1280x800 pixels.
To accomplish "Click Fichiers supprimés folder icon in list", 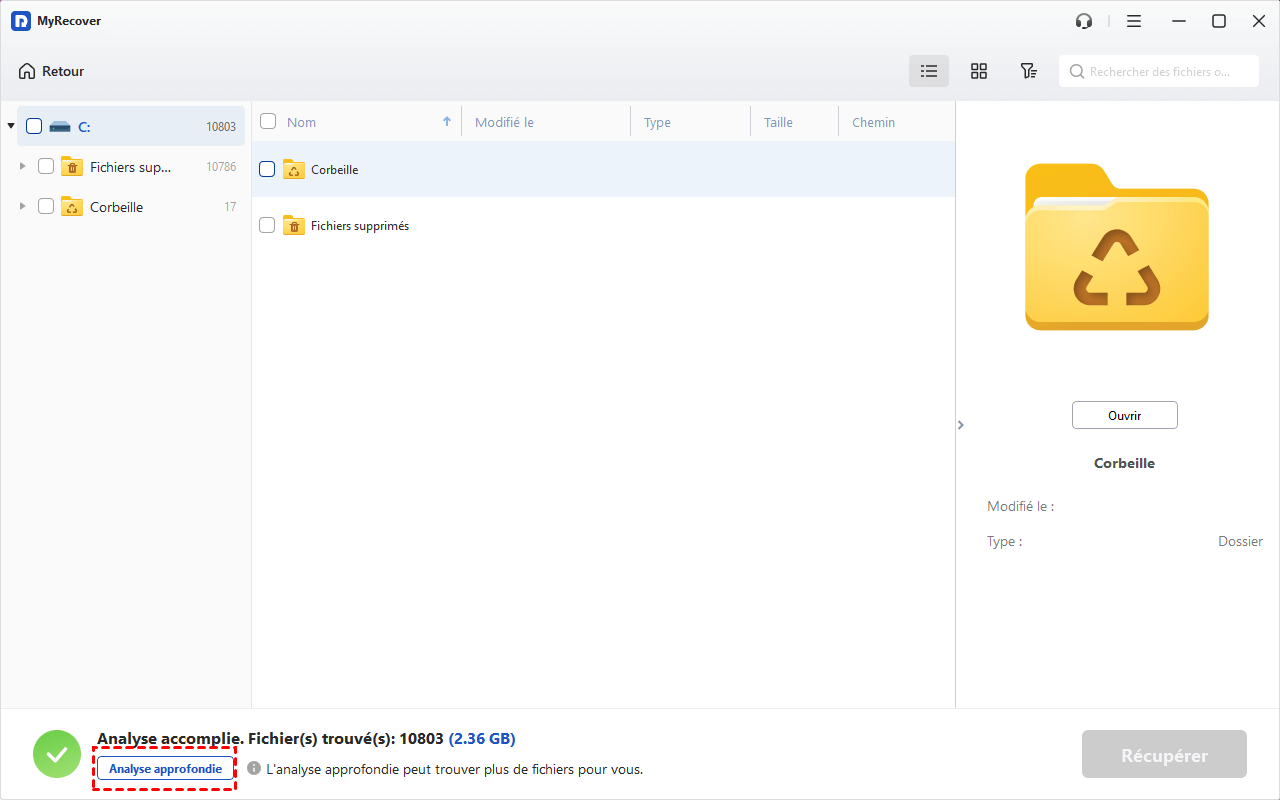I will [x=294, y=226].
